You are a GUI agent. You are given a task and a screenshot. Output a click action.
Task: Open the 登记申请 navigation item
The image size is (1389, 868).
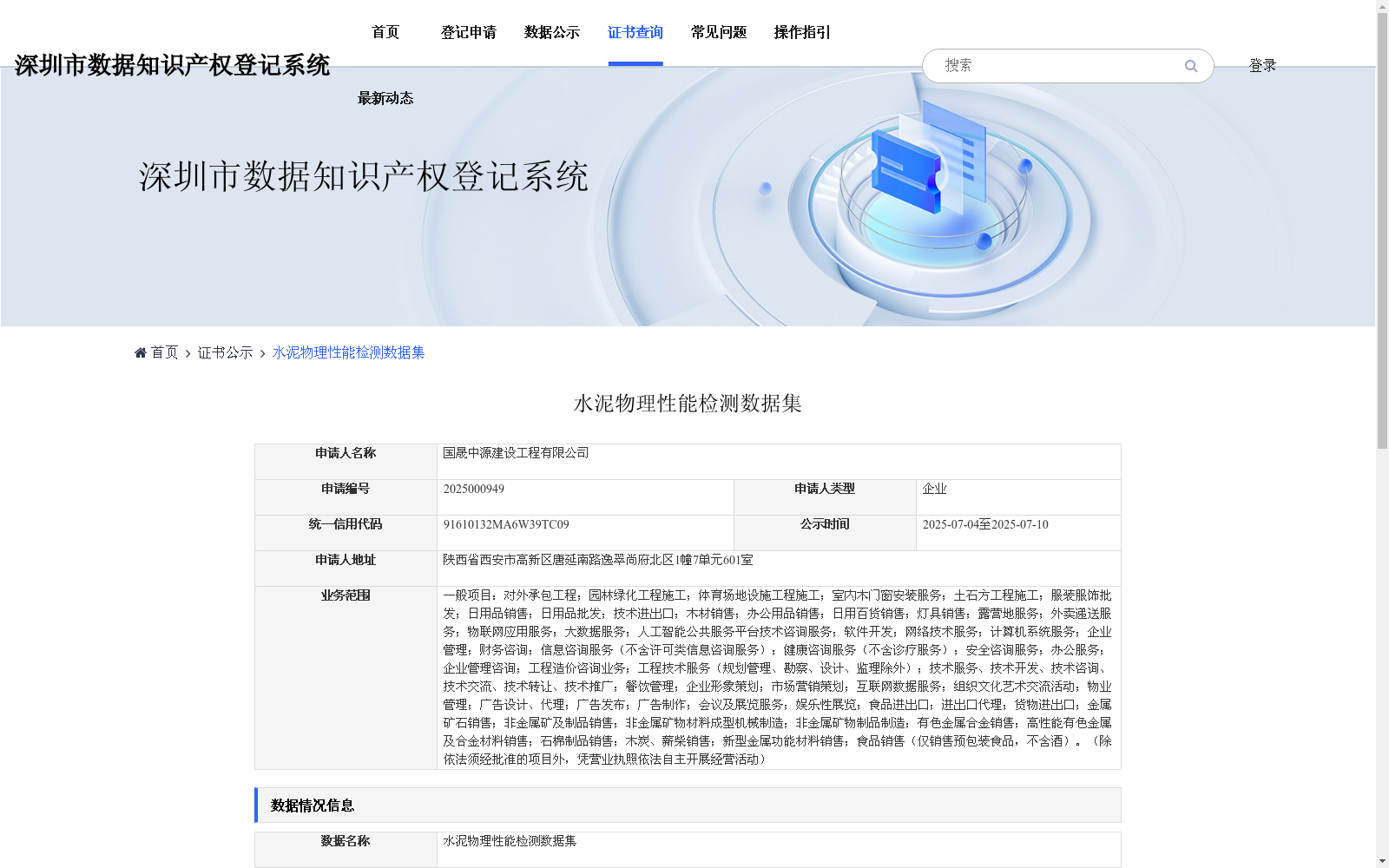pyautogui.click(x=468, y=32)
